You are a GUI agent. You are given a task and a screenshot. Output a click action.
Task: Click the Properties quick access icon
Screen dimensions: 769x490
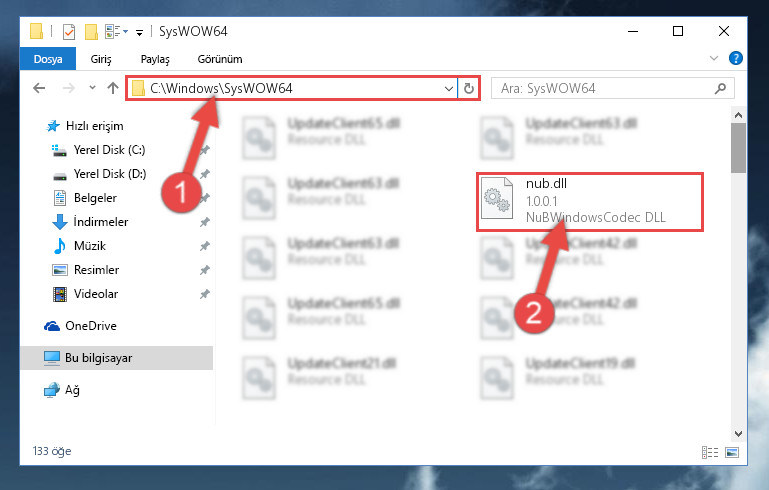point(69,32)
